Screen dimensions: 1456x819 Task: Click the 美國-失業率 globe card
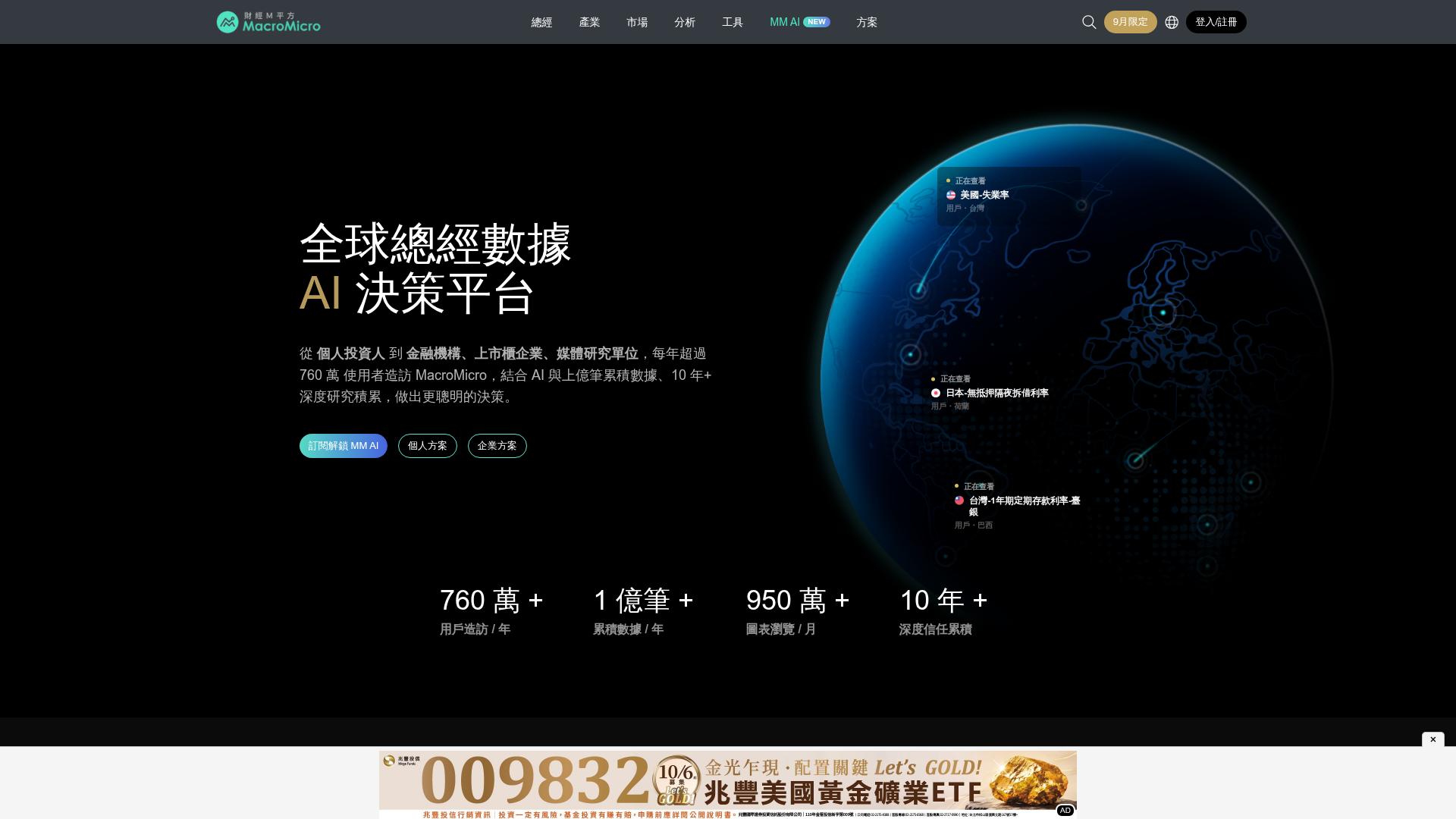coord(1009,196)
